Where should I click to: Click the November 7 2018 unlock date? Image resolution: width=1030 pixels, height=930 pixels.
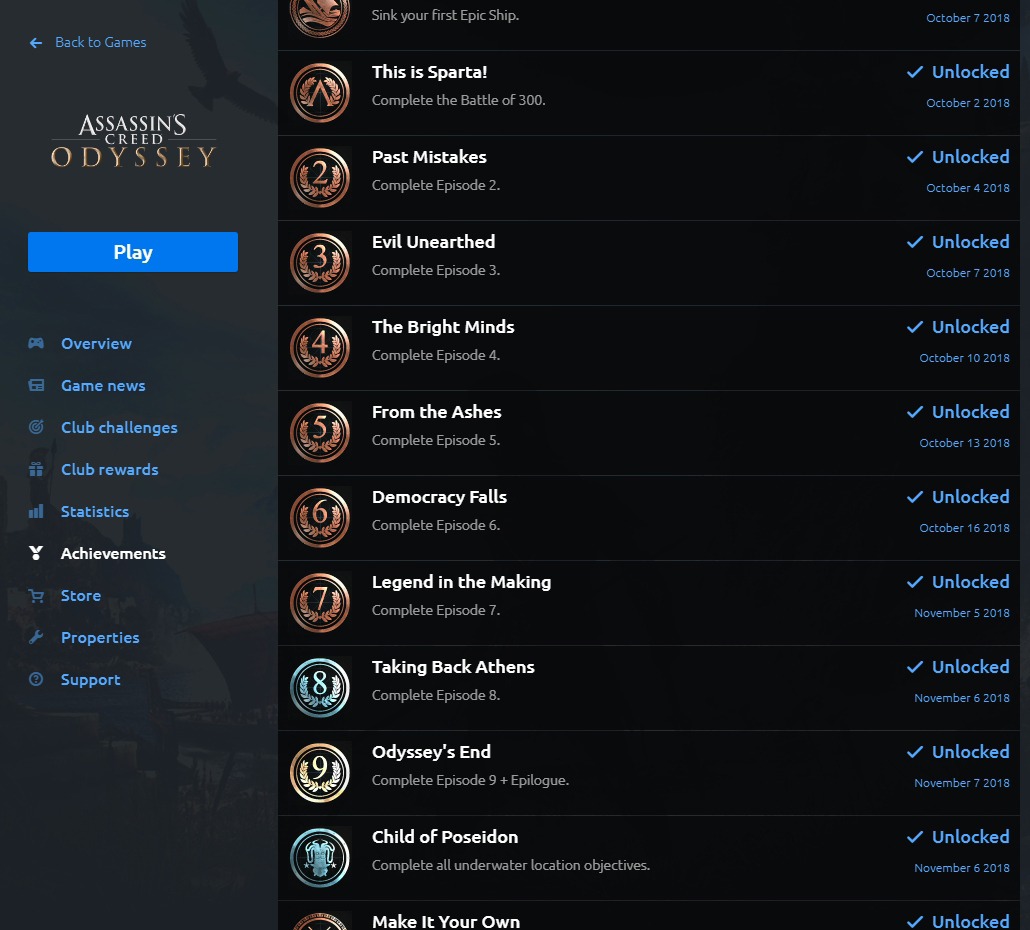coord(962,783)
